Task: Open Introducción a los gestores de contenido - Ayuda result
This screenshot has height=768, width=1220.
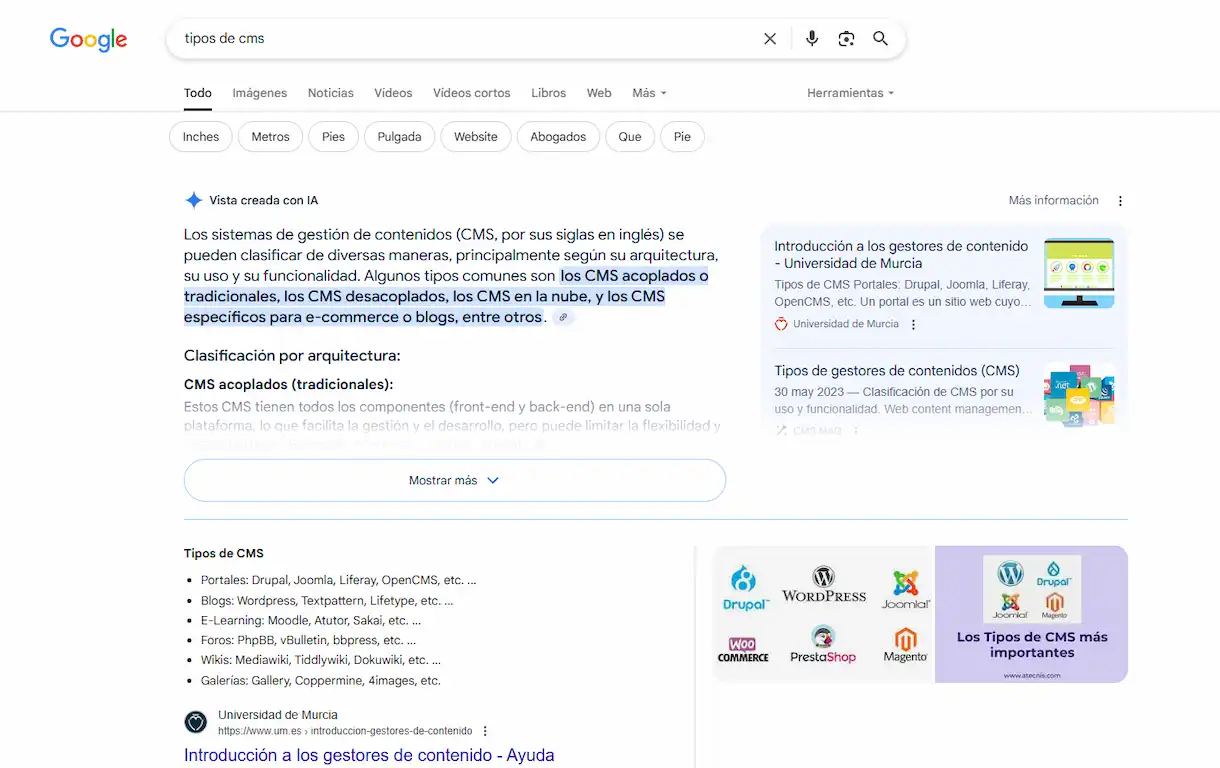Action: [x=368, y=755]
